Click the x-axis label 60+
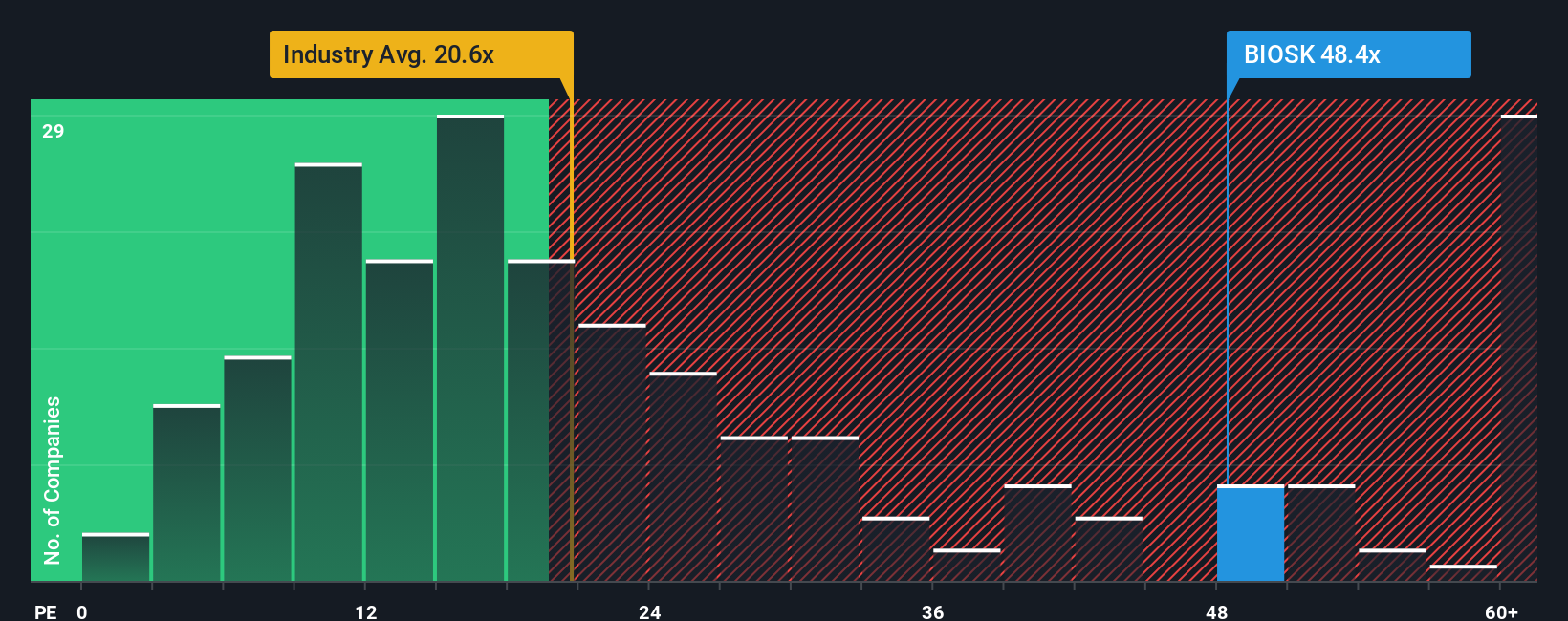 (x=1502, y=612)
